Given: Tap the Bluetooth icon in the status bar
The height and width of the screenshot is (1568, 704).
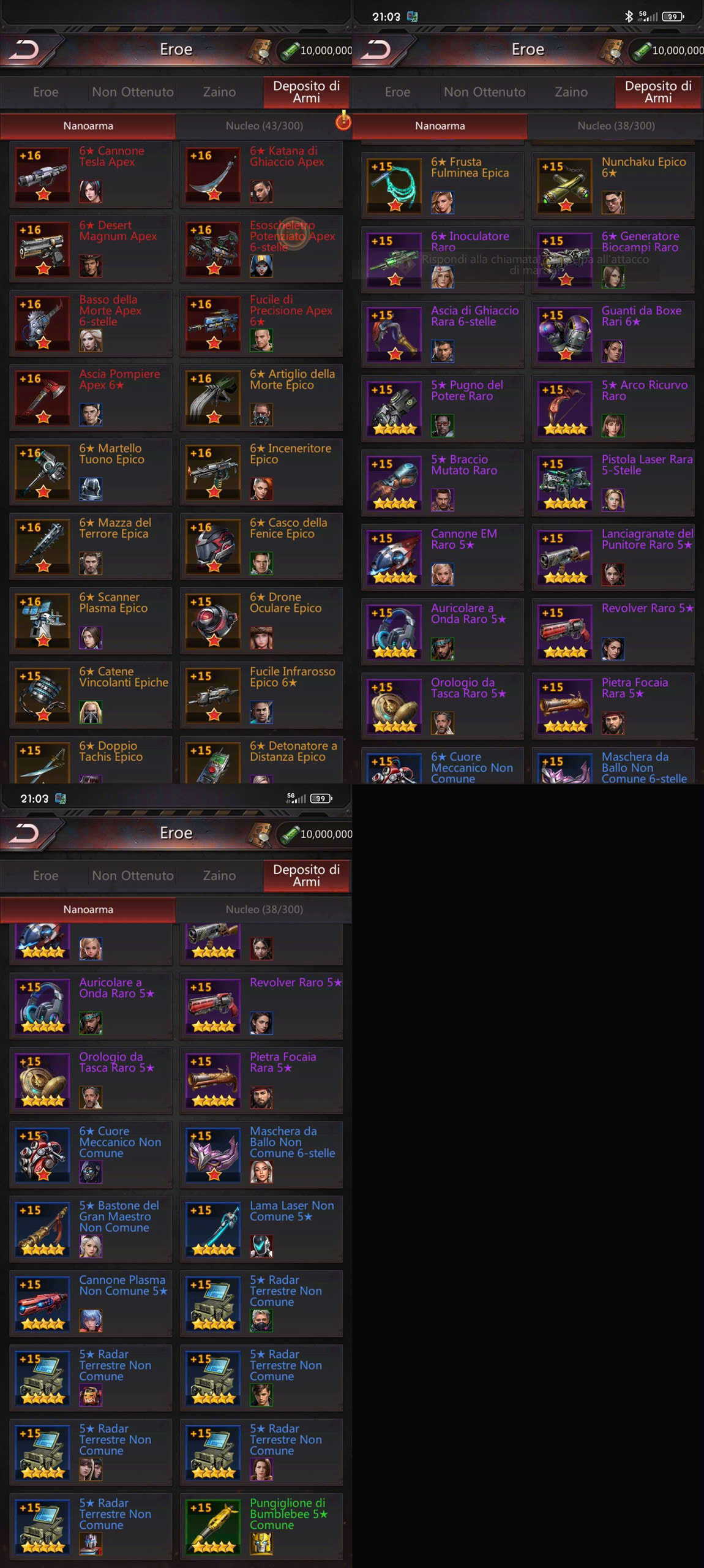Looking at the screenshot, I should point(629,17).
